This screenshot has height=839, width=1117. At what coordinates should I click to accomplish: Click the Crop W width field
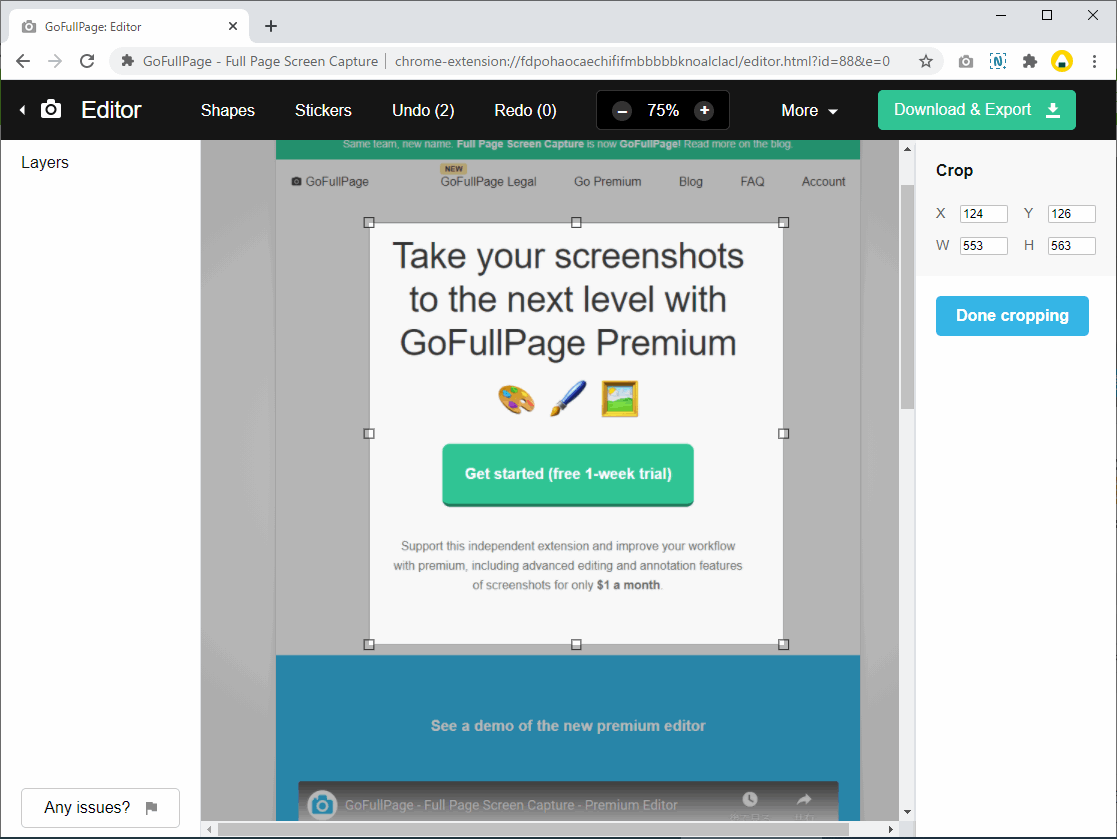point(984,246)
